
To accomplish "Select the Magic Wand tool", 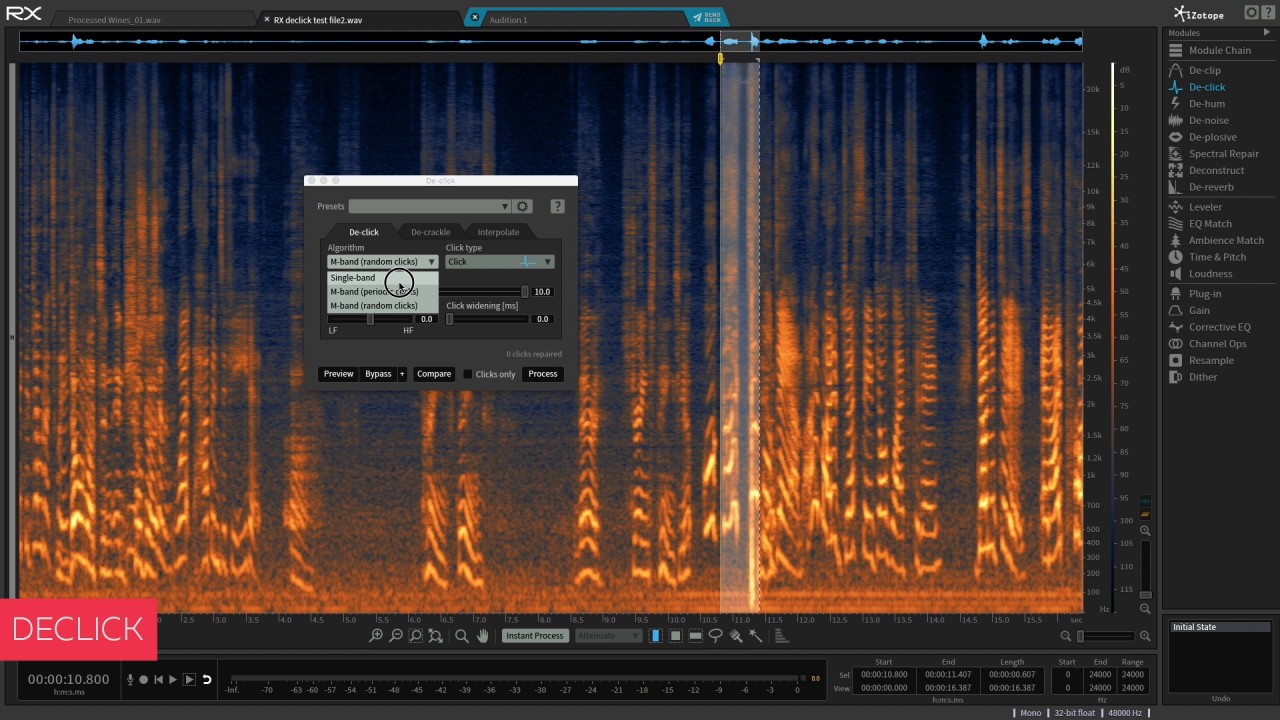I will (756, 636).
